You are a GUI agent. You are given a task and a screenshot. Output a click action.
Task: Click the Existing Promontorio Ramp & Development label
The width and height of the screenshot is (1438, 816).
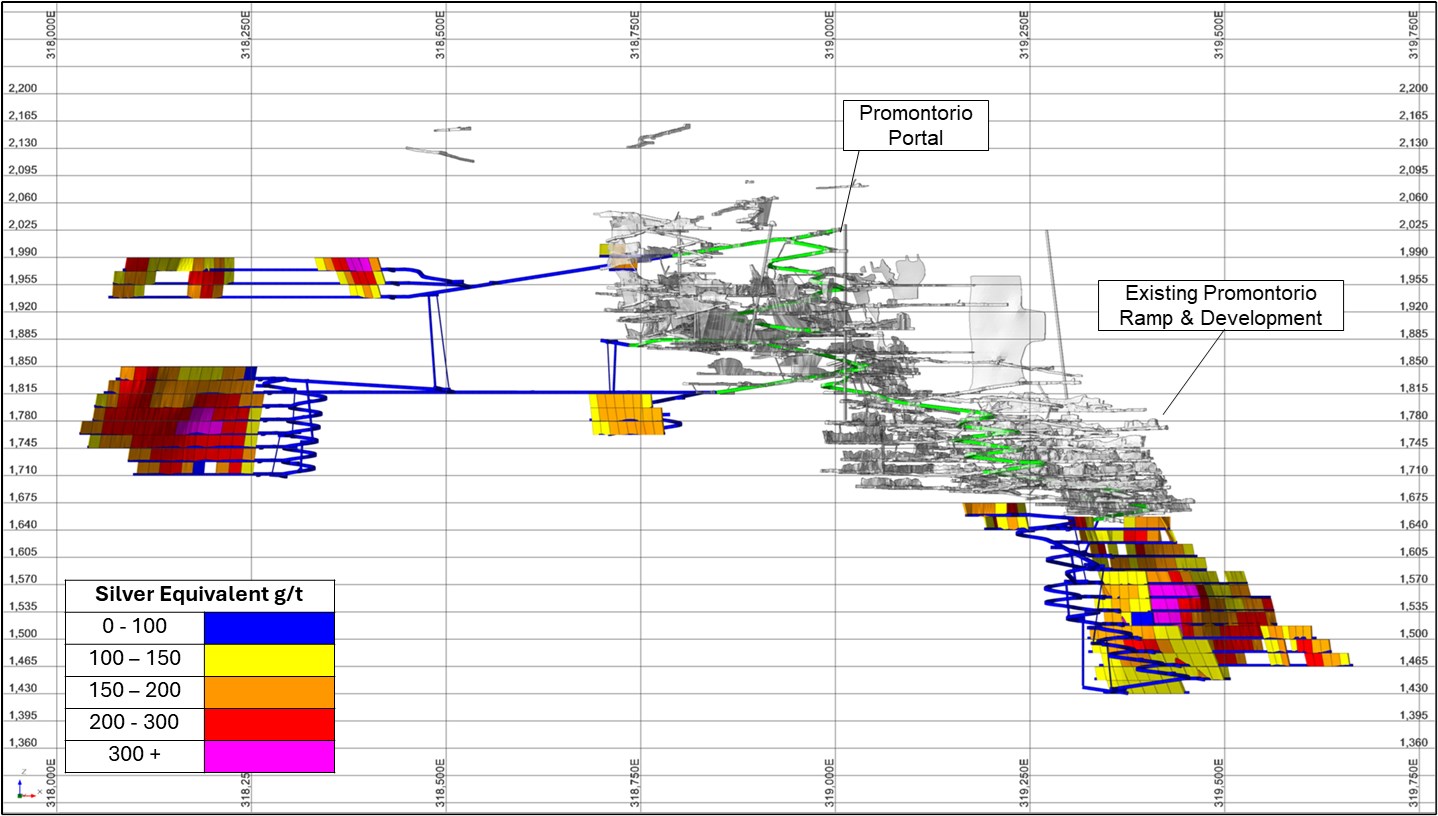(x=1220, y=305)
